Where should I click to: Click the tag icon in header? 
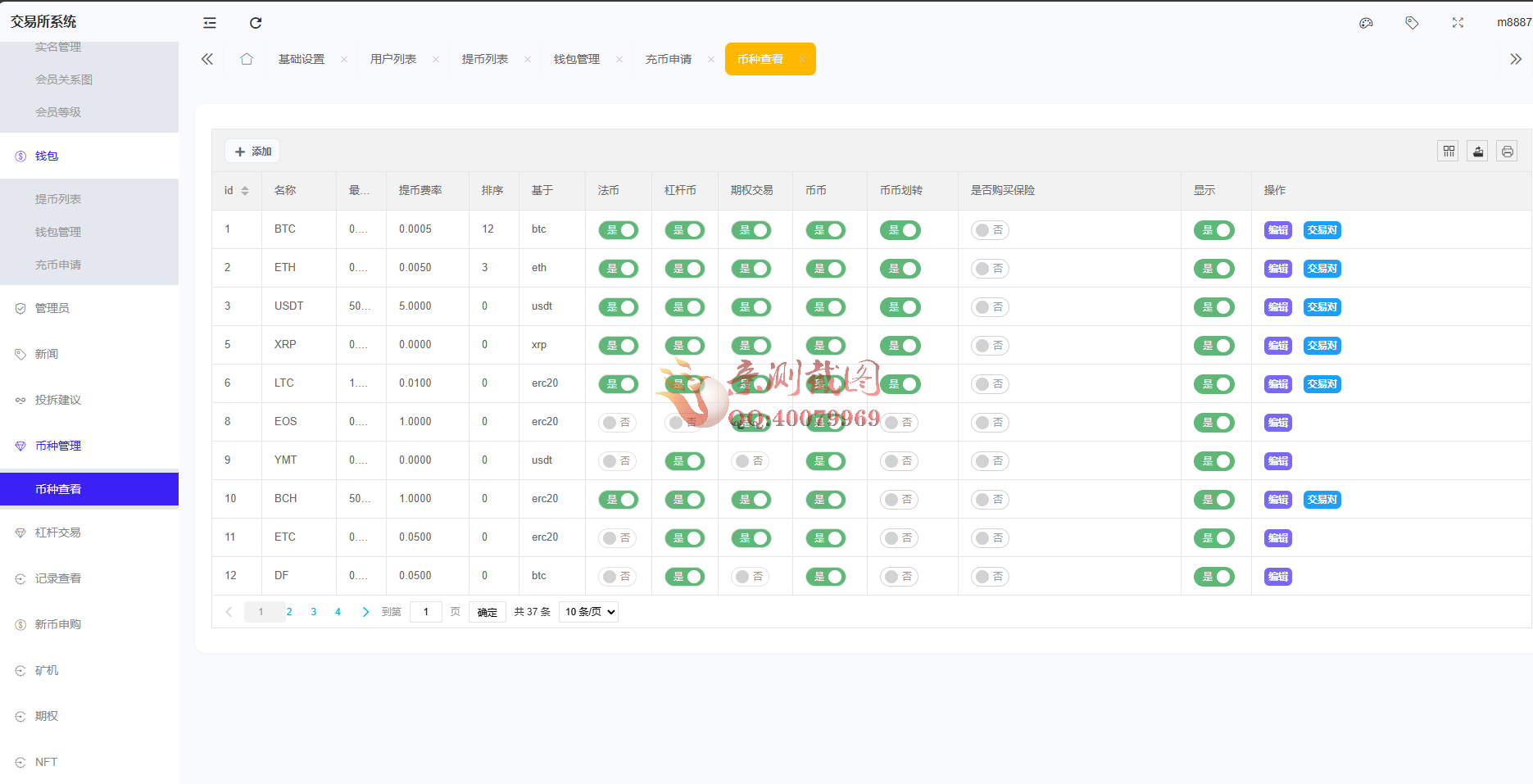(x=1412, y=23)
